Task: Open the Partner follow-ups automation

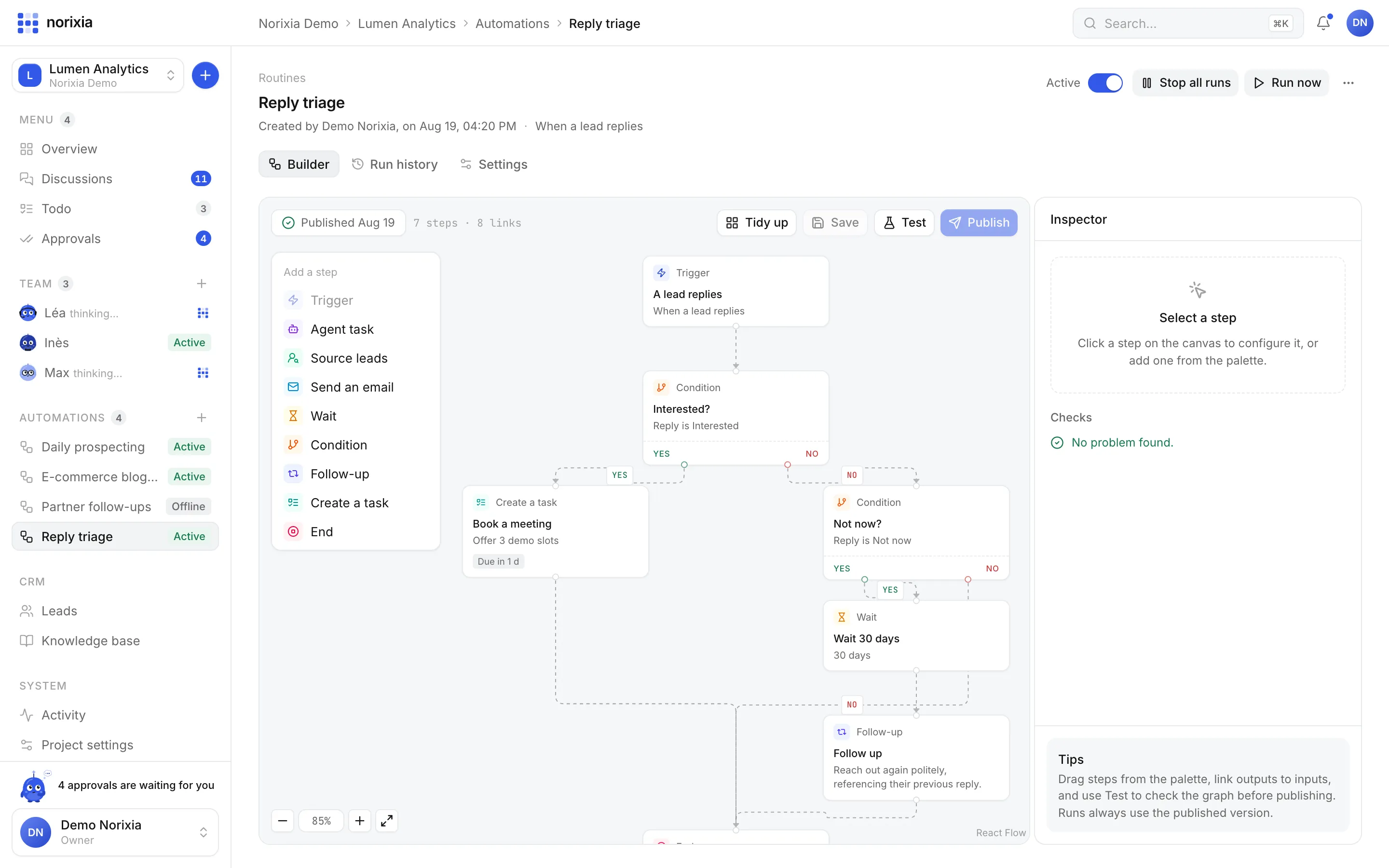Action: (115, 506)
